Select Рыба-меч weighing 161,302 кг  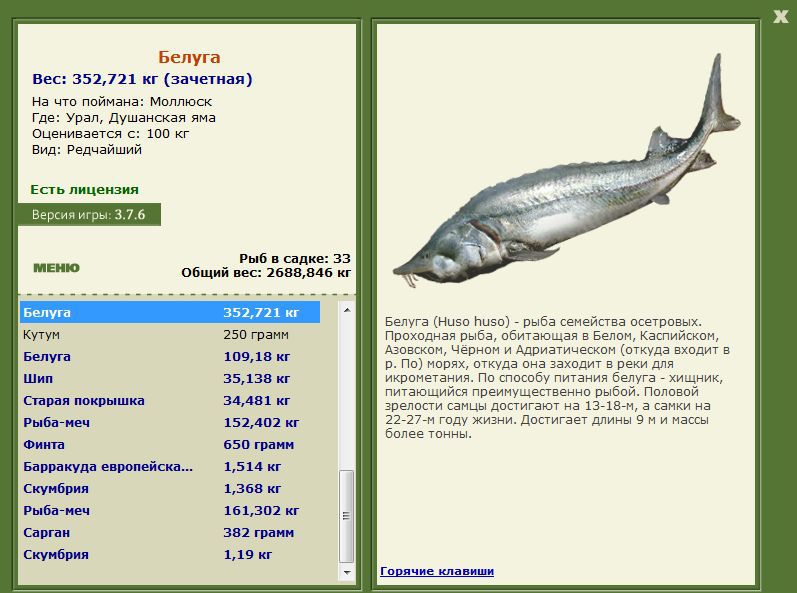click(170, 510)
